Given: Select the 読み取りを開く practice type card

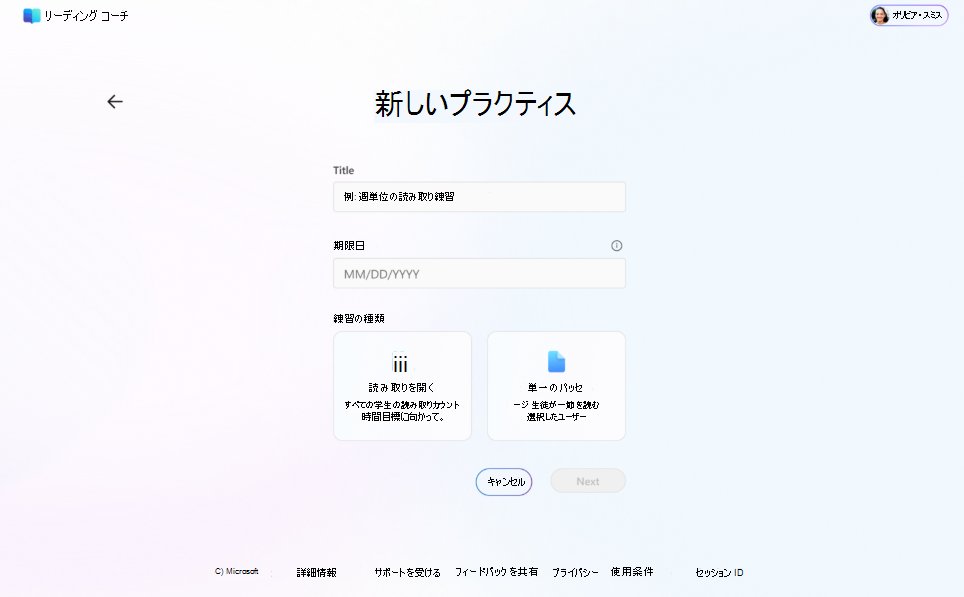Looking at the screenshot, I should 402,385.
